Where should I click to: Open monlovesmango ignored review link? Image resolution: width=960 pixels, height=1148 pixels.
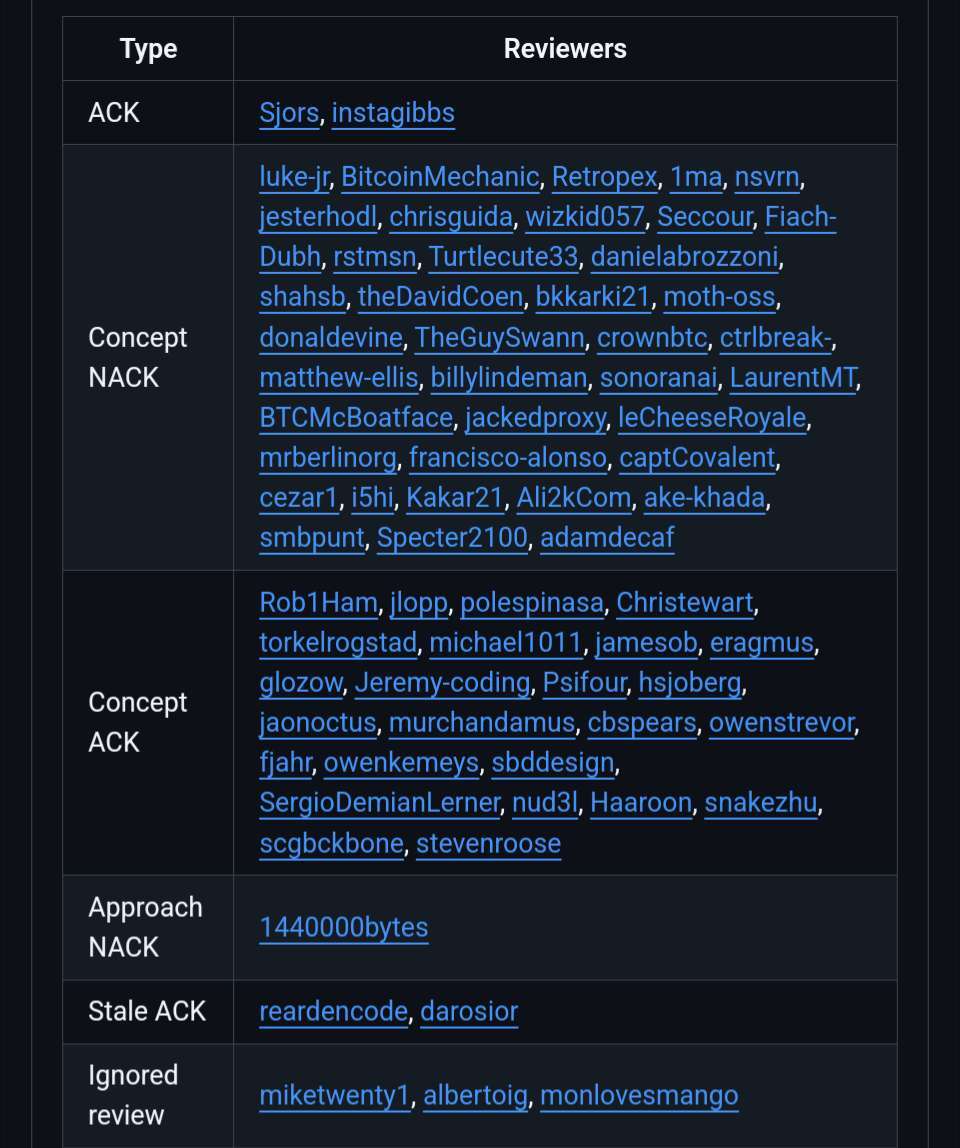pyautogui.click(x=639, y=1096)
